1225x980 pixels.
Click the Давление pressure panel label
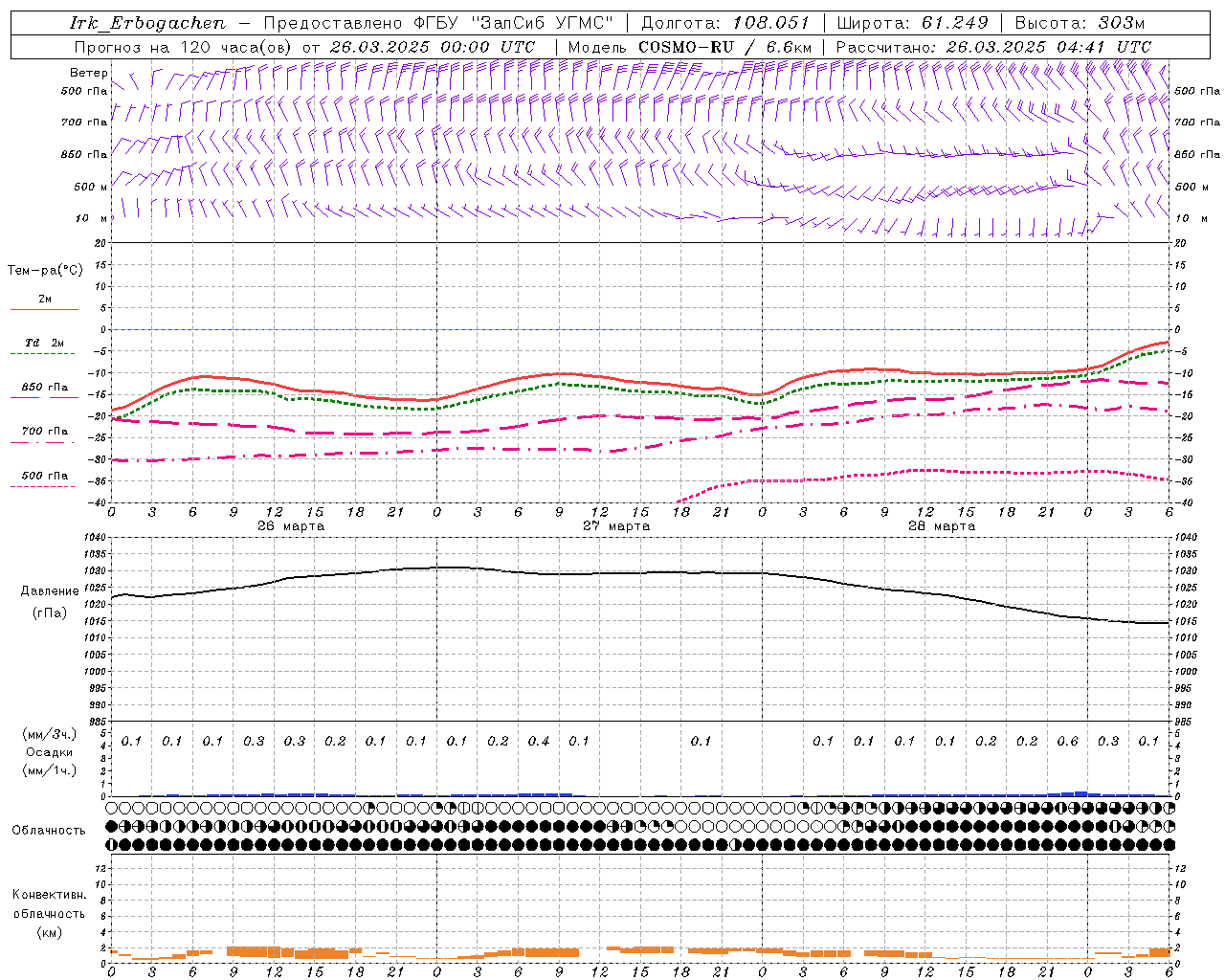(x=50, y=591)
